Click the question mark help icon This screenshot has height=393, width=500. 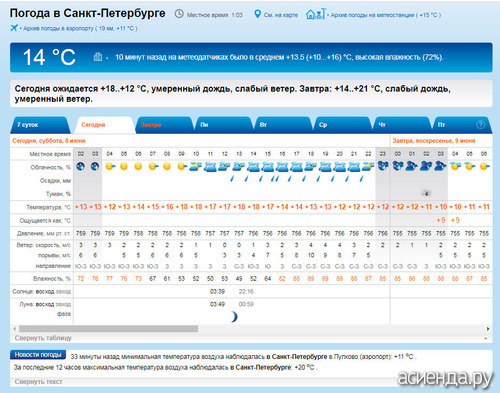[x=480, y=125]
